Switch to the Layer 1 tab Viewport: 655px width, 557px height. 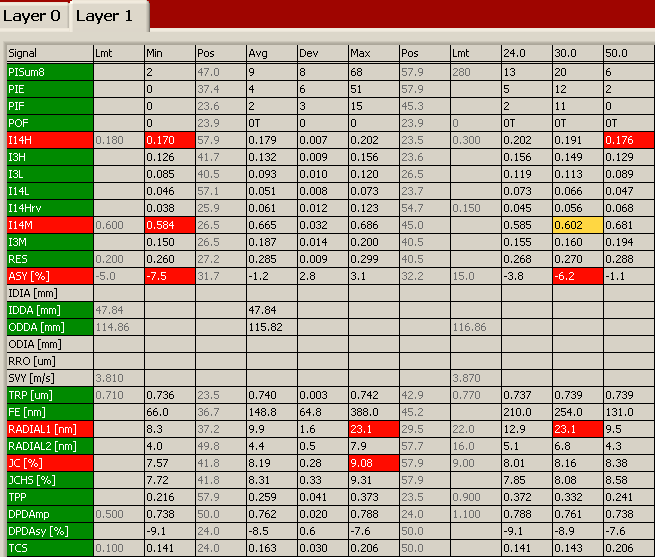[109, 16]
